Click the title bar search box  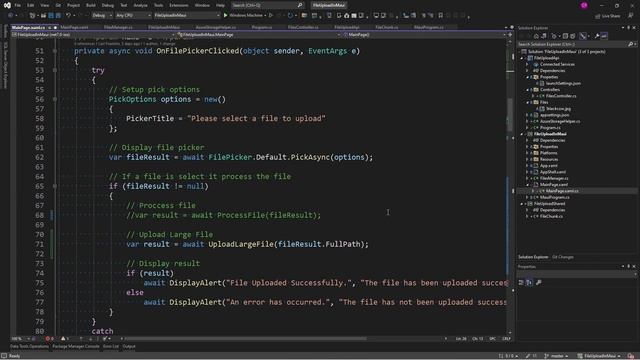(x=267, y=5)
